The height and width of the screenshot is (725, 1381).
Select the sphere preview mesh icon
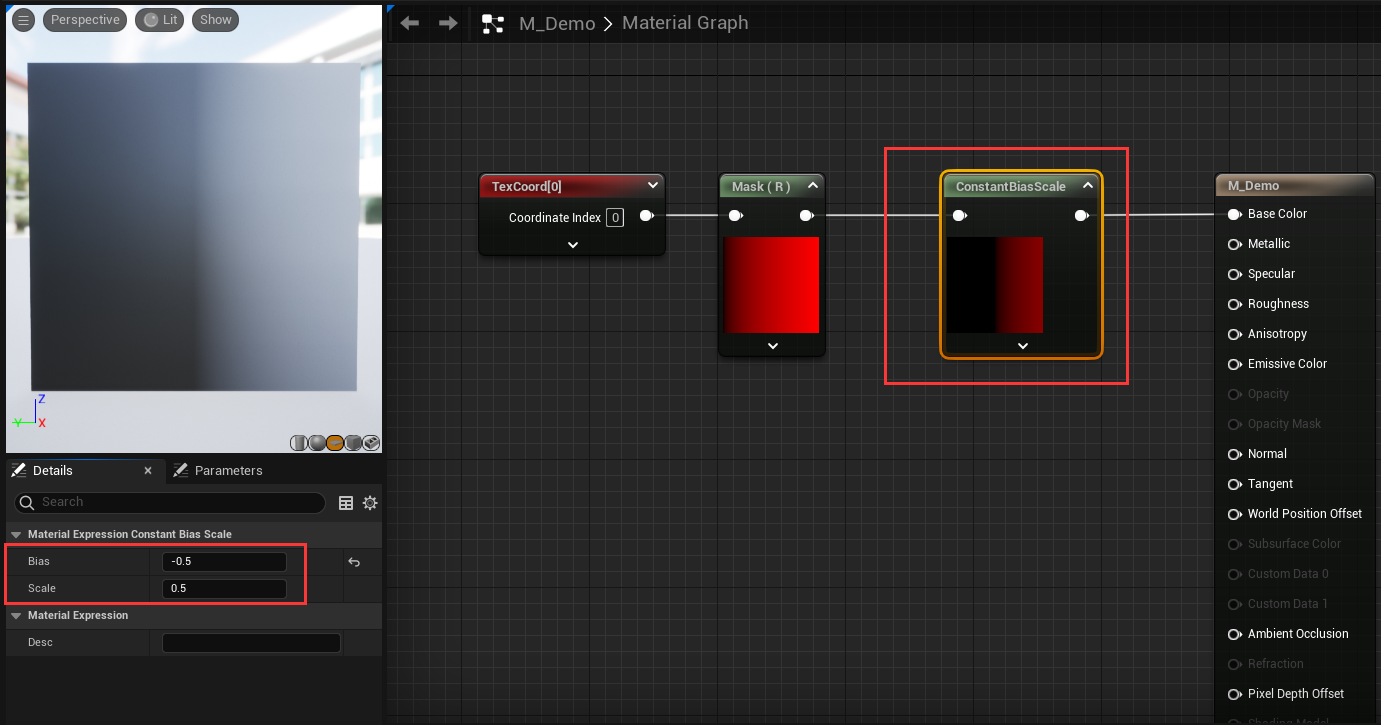point(317,443)
